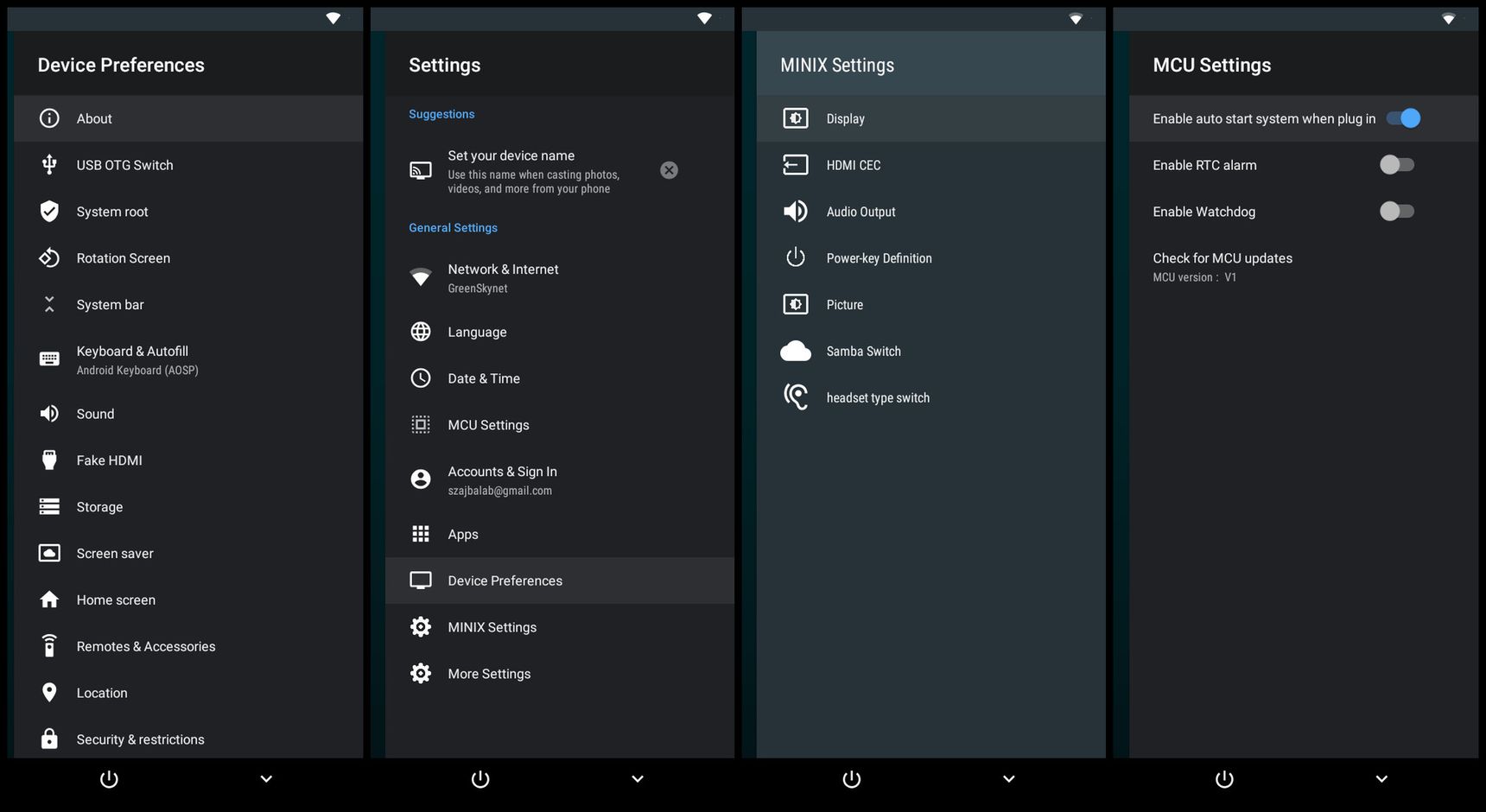This screenshot has height=812, width=1486.
Task: Click the Apps grid icon
Action: coord(421,534)
